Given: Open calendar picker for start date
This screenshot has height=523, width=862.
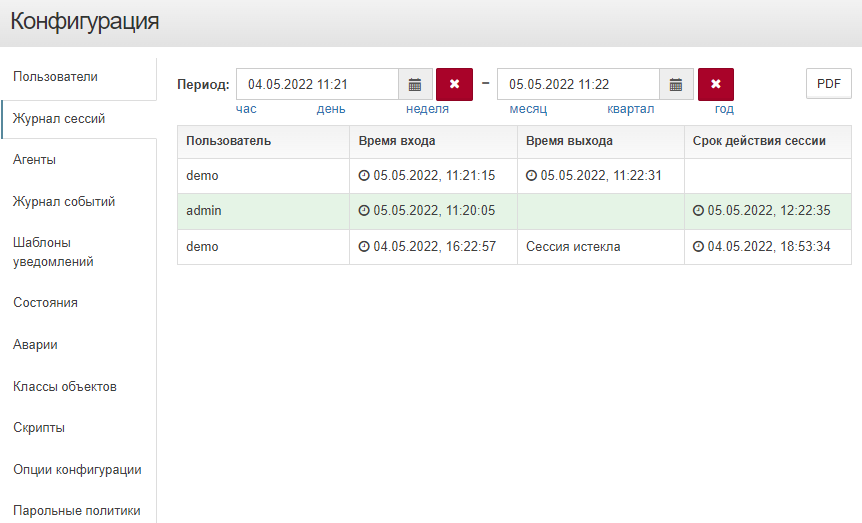Looking at the screenshot, I should [415, 84].
